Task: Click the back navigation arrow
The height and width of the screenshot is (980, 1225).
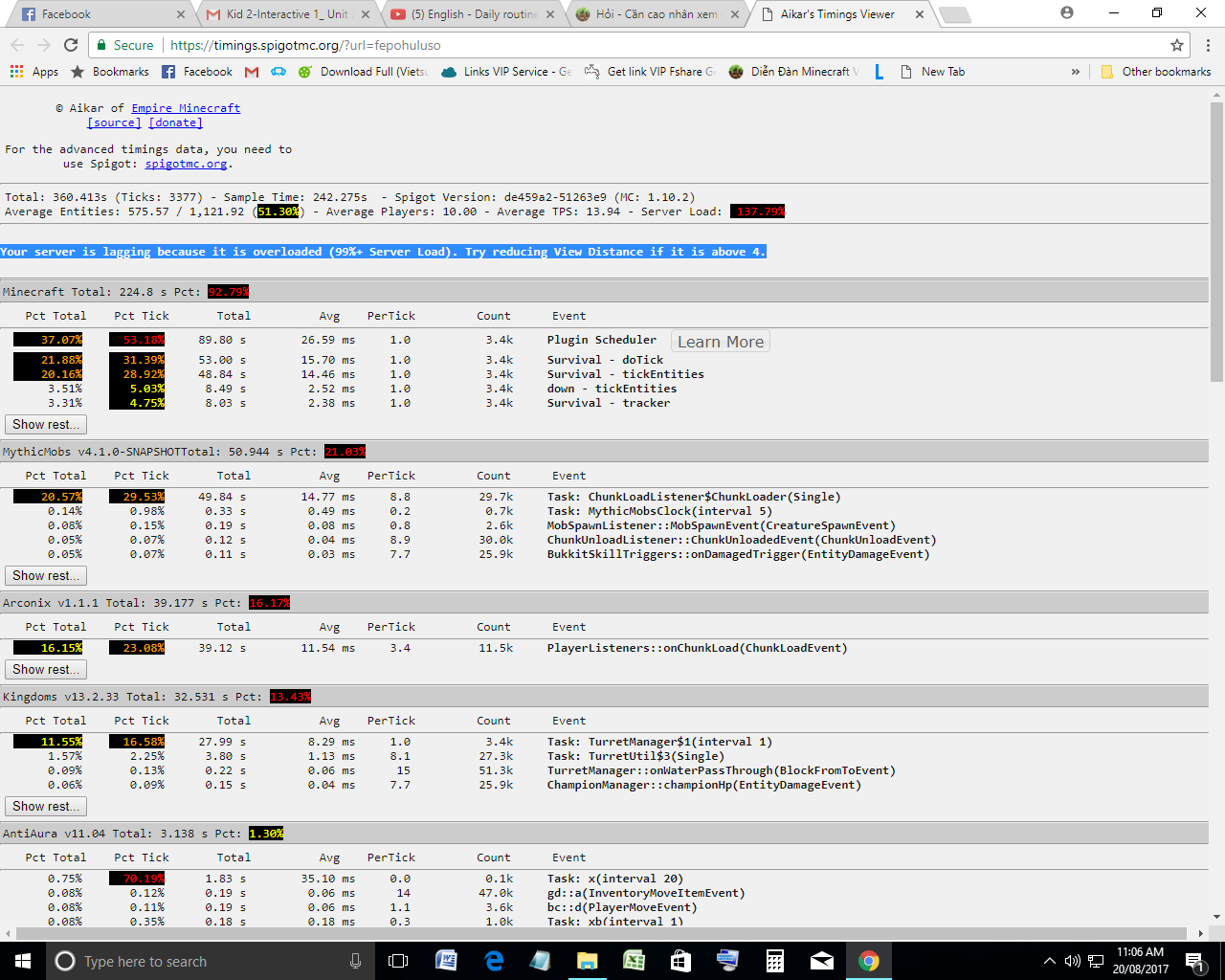Action: click(x=17, y=45)
